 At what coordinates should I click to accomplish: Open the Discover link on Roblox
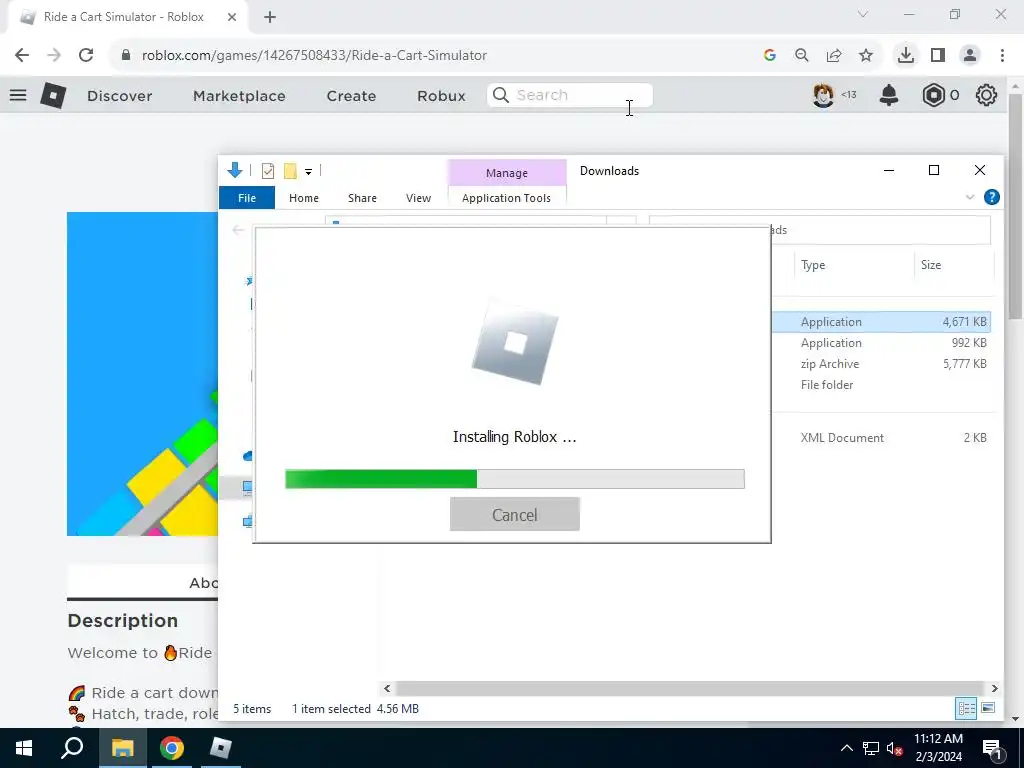pos(120,96)
